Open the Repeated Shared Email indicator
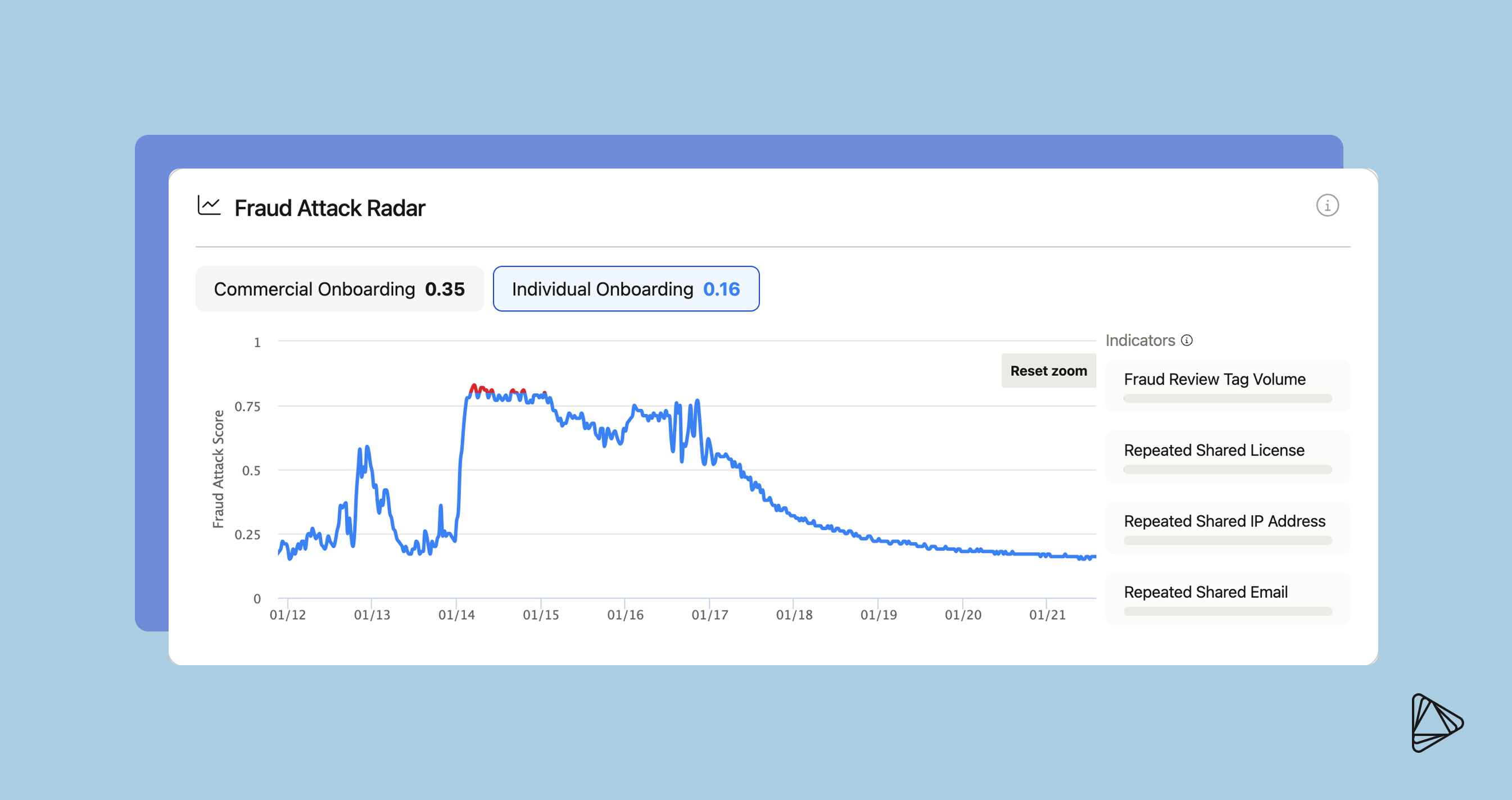Viewport: 1512px width, 800px height. coord(1205,592)
